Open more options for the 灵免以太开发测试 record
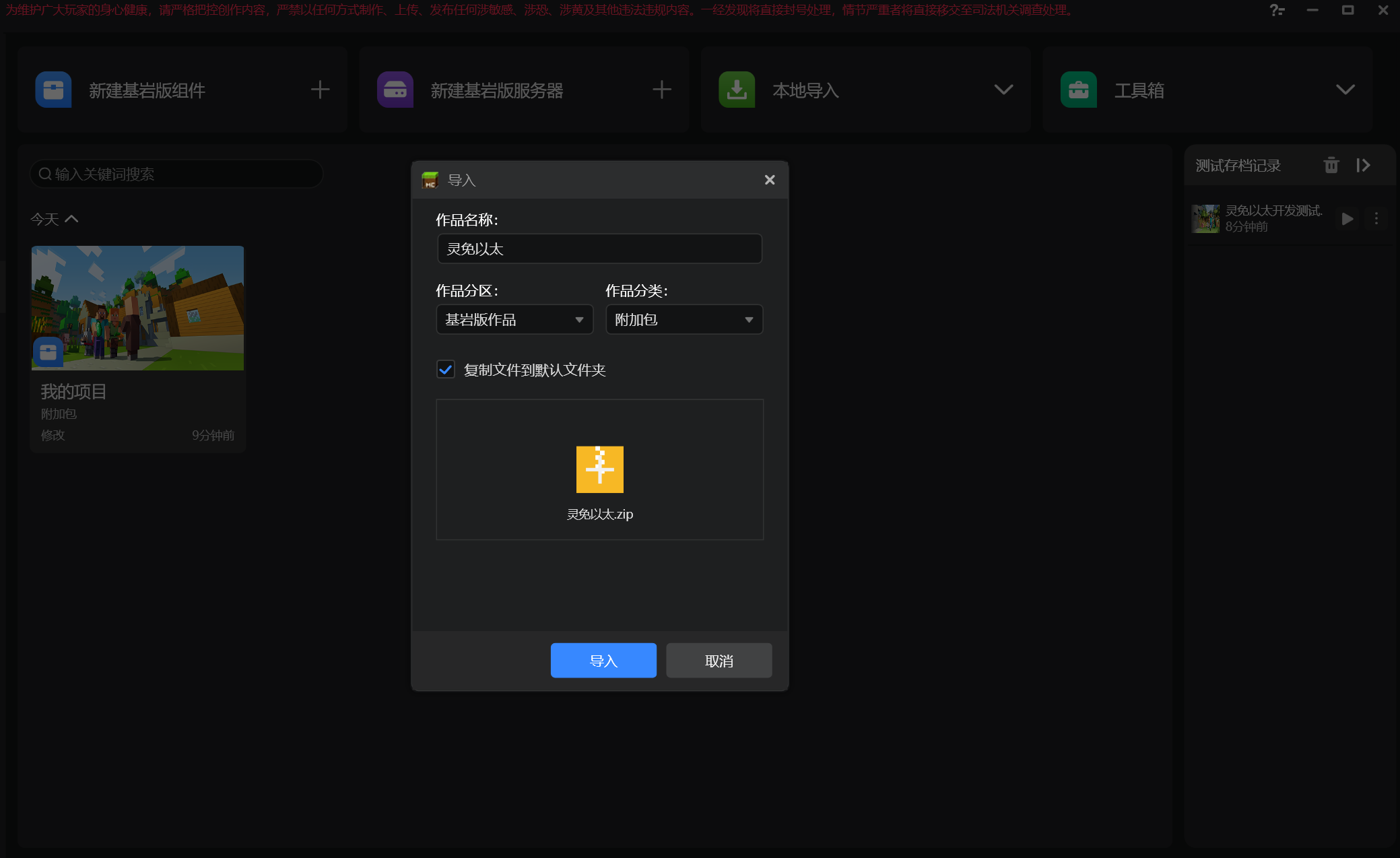1400x858 pixels. pyautogui.click(x=1376, y=219)
